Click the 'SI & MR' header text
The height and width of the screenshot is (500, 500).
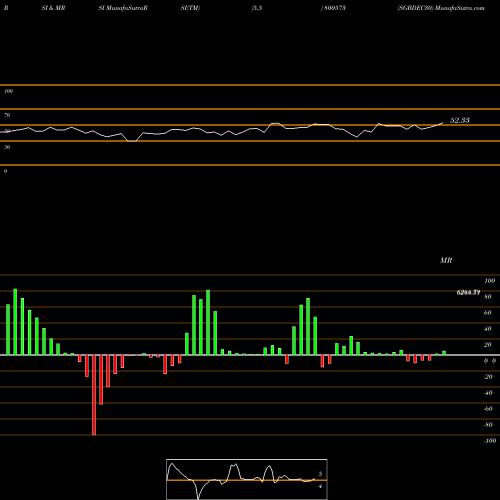tap(53, 8)
